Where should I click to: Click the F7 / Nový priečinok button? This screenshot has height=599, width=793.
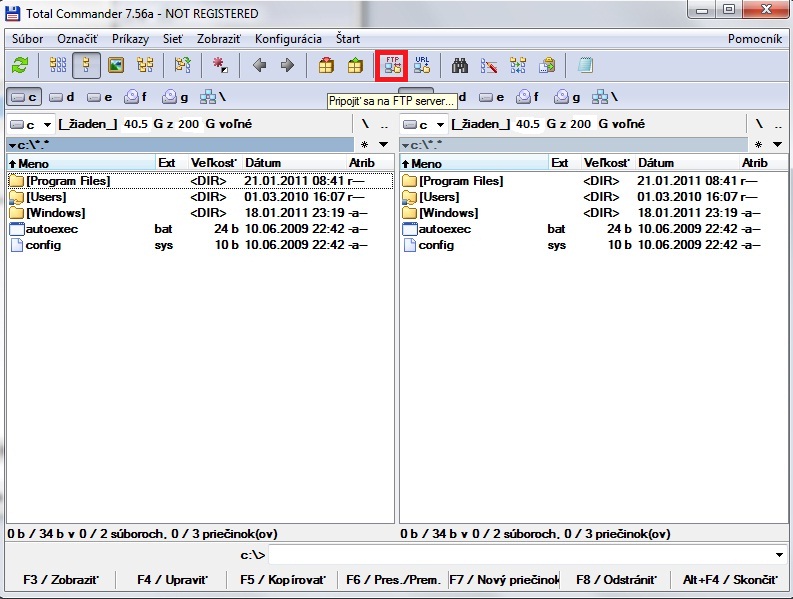click(504, 580)
